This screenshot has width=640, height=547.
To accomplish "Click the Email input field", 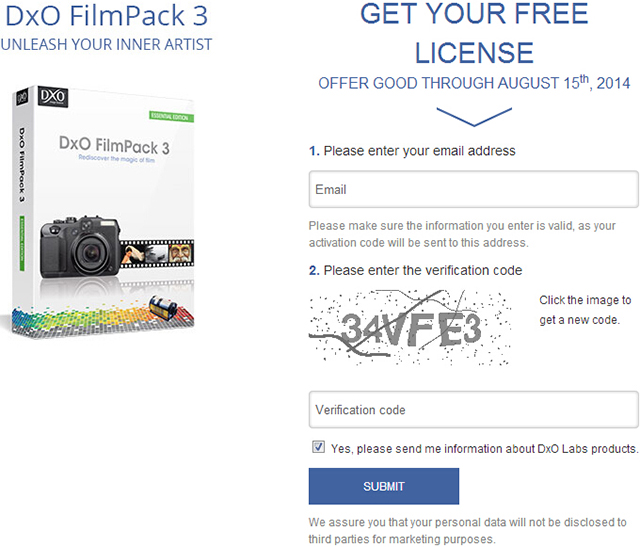I will (x=473, y=189).
